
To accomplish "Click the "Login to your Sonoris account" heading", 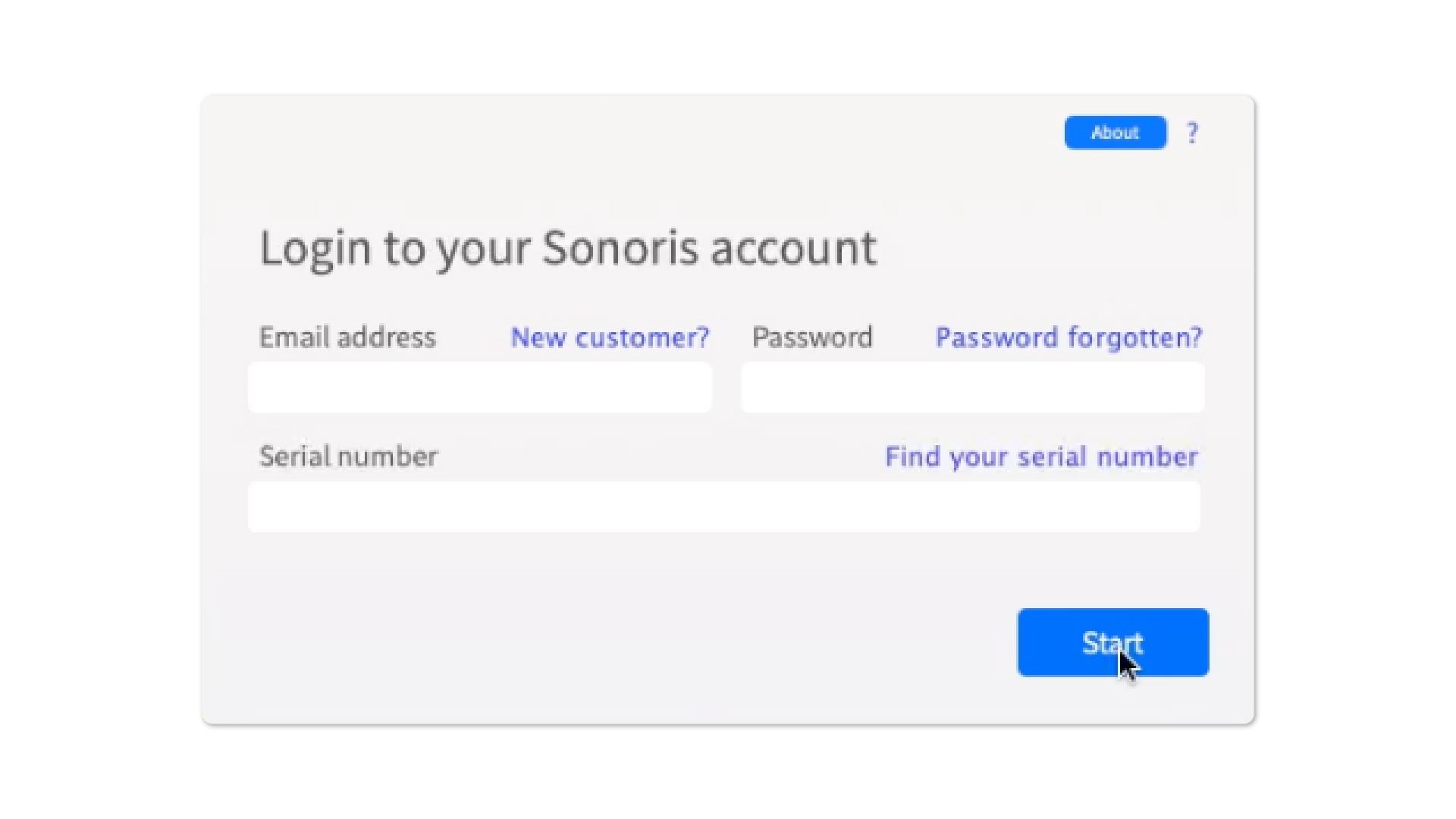I will click(568, 248).
